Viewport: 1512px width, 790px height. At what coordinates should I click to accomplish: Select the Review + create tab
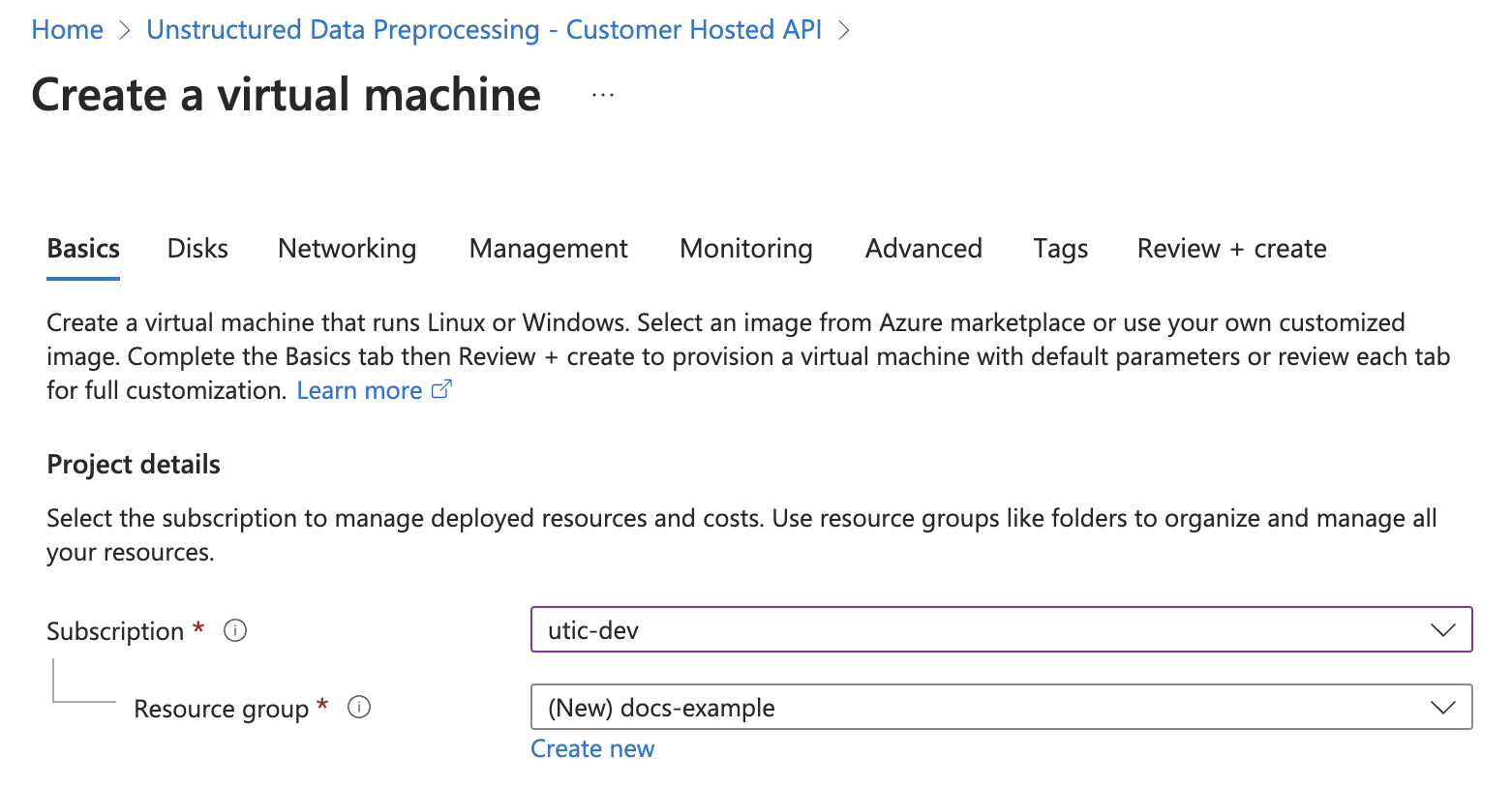[x=1231, y=249]
